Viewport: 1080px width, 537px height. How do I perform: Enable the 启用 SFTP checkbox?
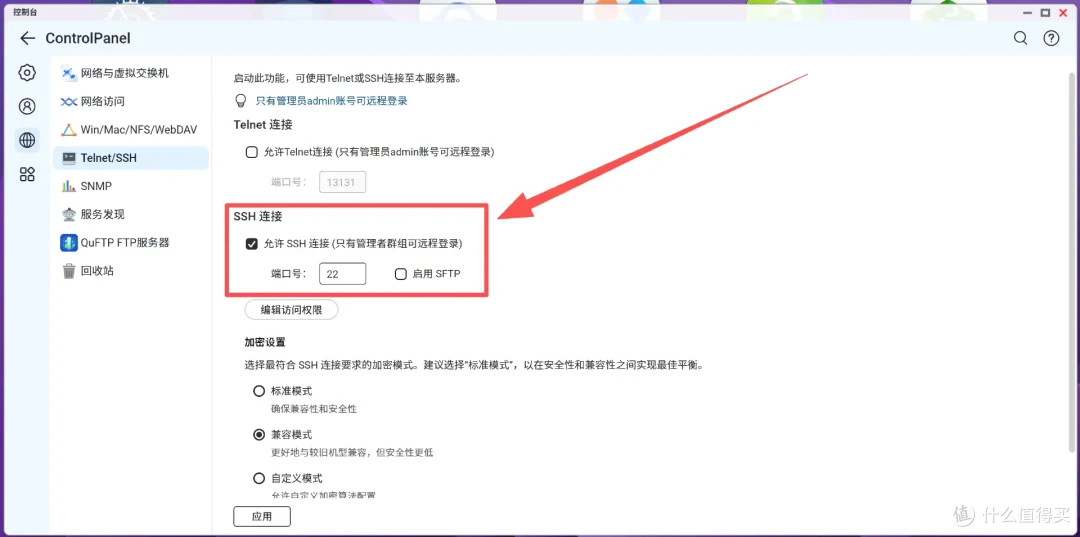tap(400, 274)
